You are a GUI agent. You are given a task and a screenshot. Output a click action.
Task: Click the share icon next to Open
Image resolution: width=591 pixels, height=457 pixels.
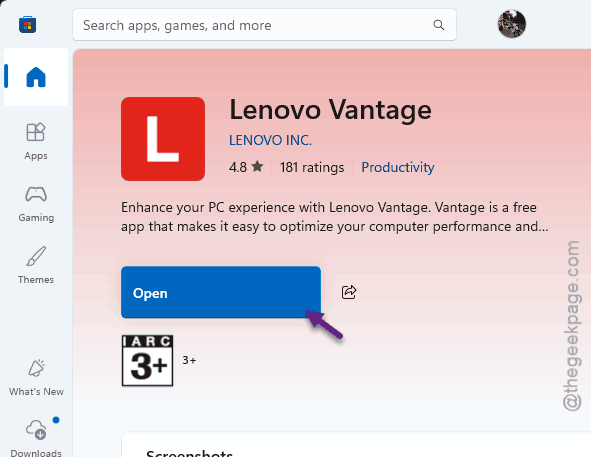pos(349,292)
